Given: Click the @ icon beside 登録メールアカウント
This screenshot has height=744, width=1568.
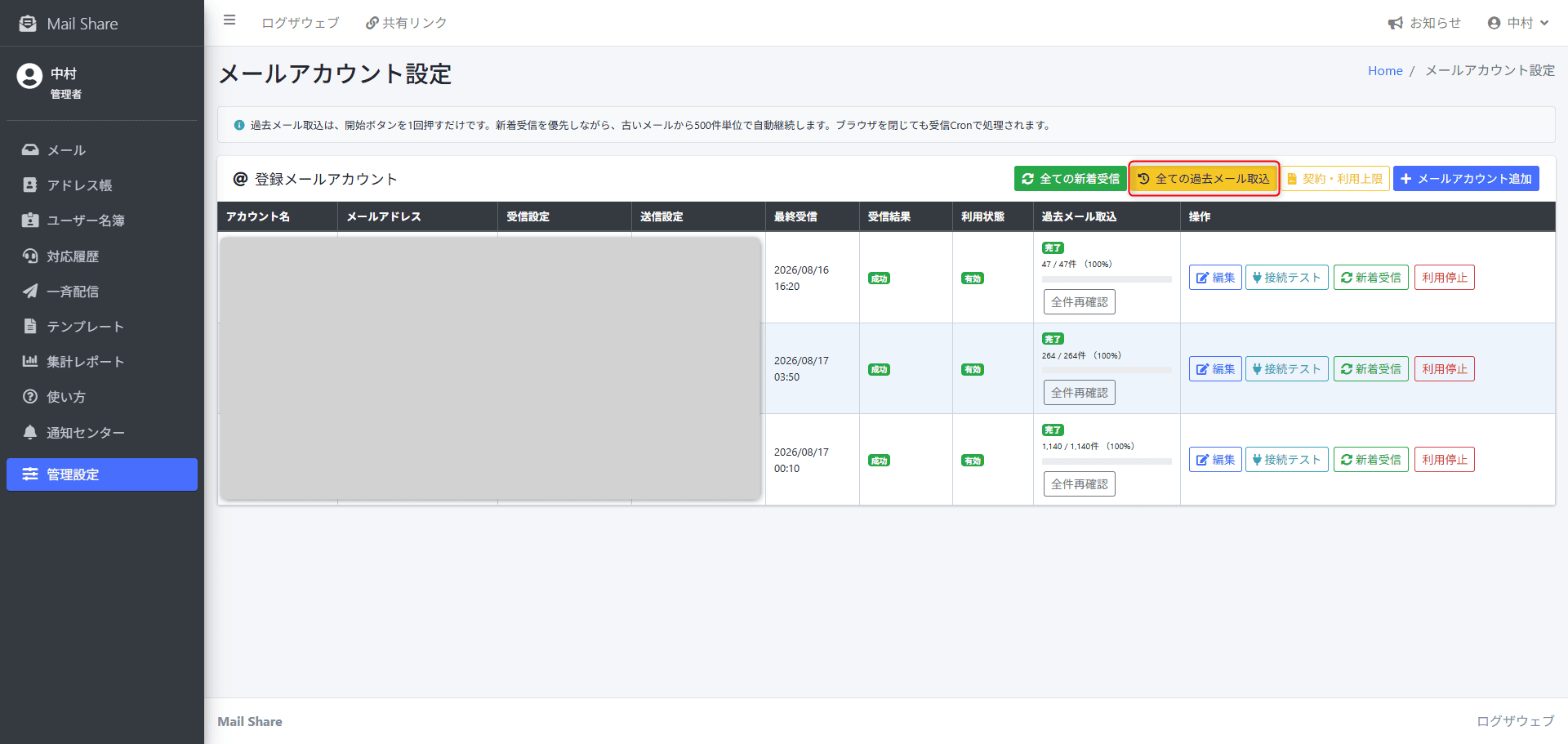Looking at the screenshot, I should click(x=240, y=179).
